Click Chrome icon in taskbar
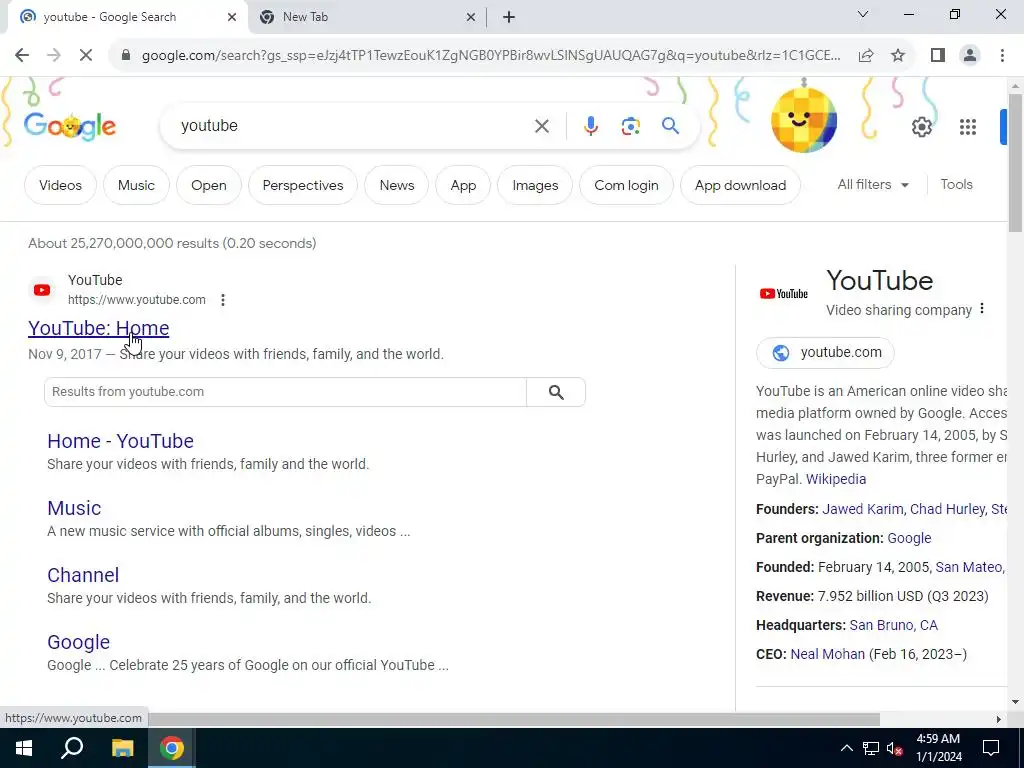This screenshot has height=768, width=1024. (172, 748)
